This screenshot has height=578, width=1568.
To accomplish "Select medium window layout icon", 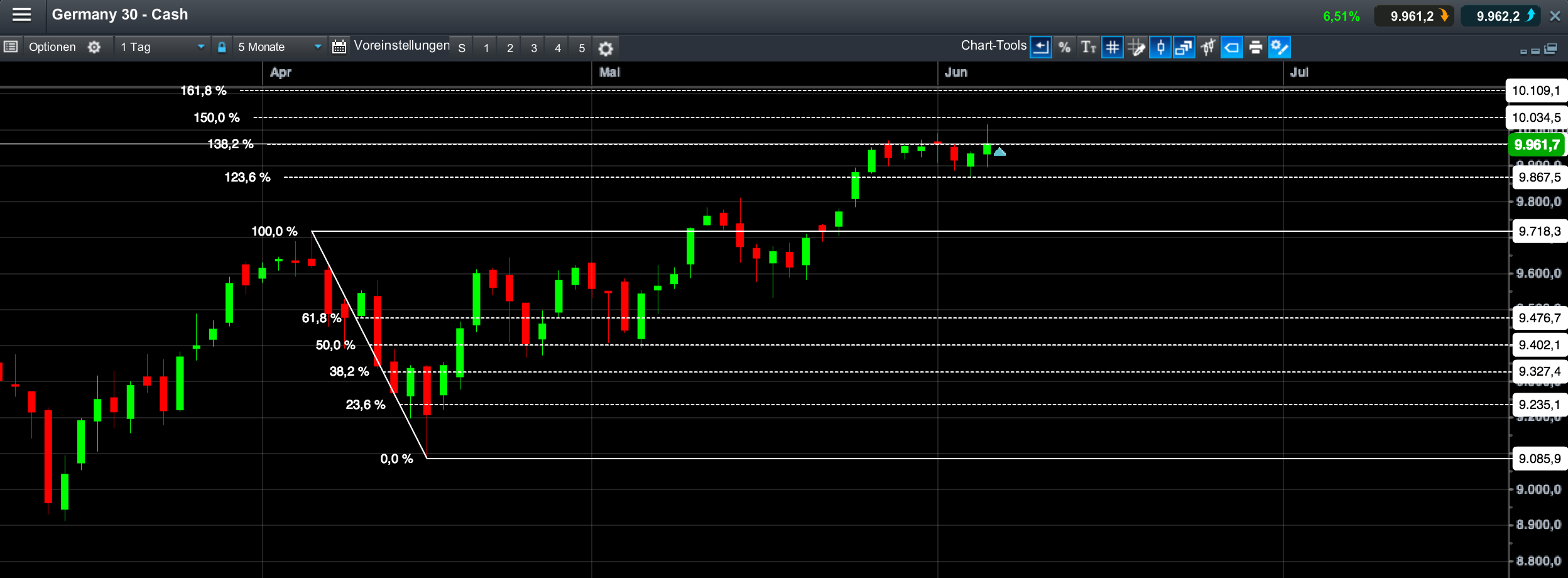I will click(x=1535, y=50).
